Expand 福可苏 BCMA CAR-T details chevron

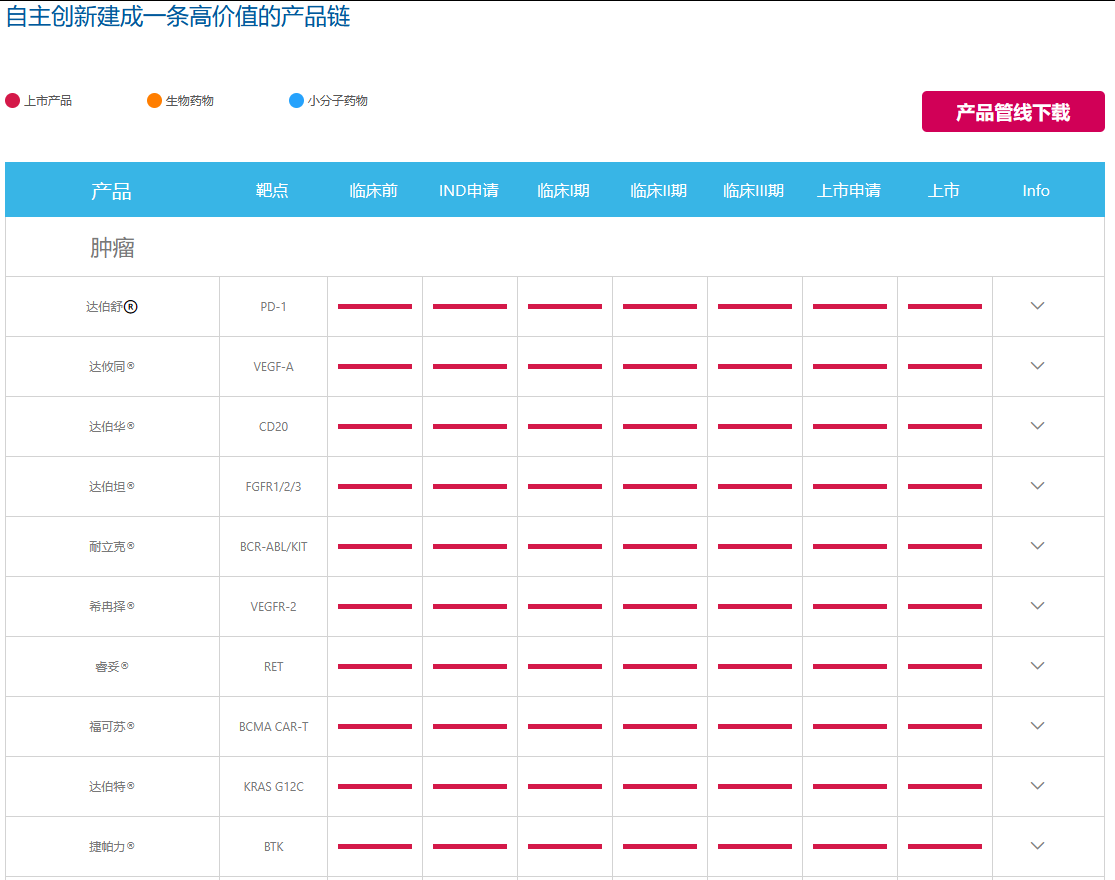tap(1037, 726)
